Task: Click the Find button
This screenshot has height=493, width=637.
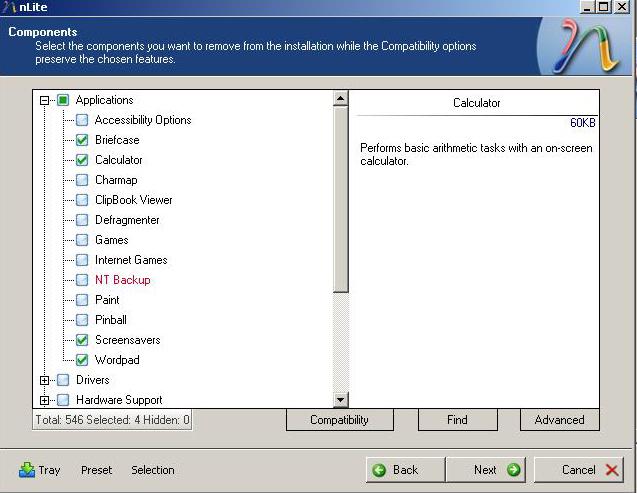Action: (x=457, y=419)
